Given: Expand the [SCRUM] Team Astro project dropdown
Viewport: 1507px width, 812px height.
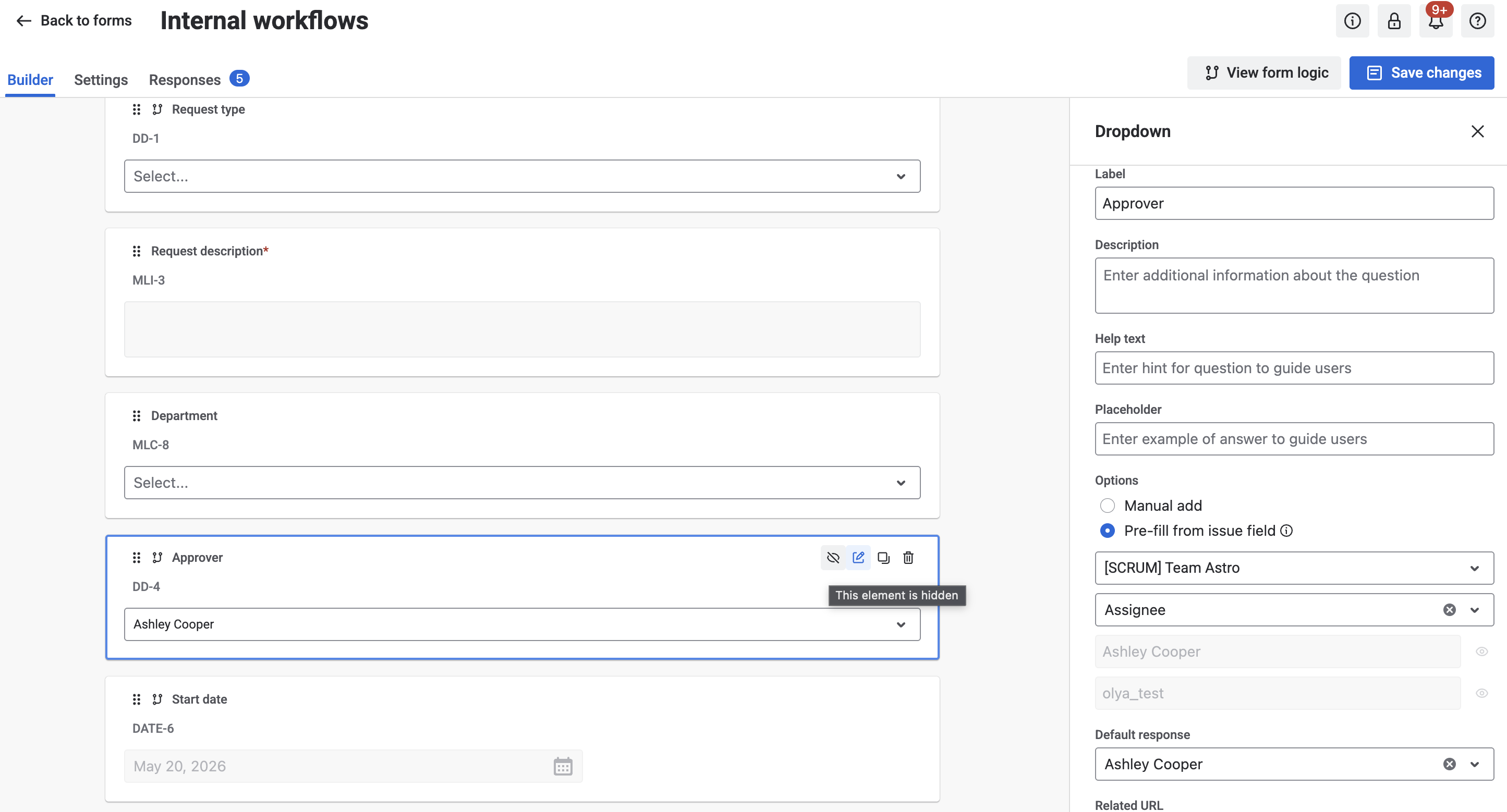Looking at the screenshot, I should [x=1294, y=568].
